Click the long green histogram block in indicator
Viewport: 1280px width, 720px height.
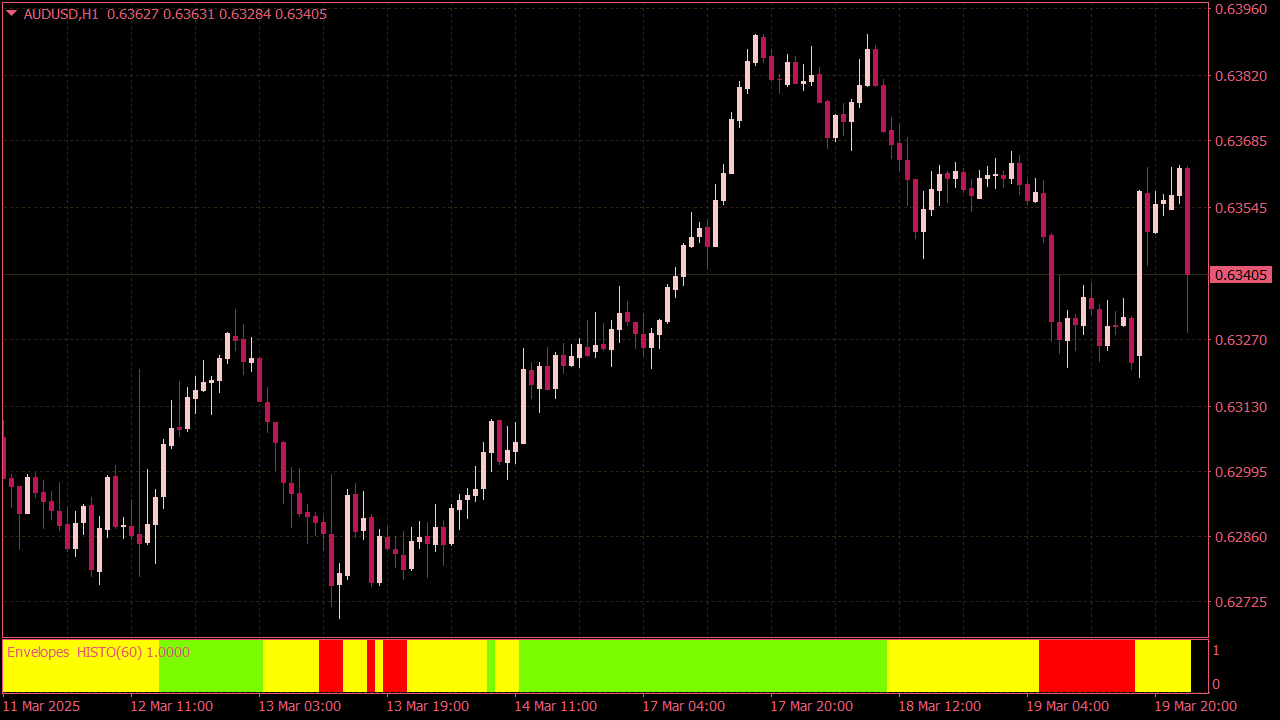pos(703,666)
